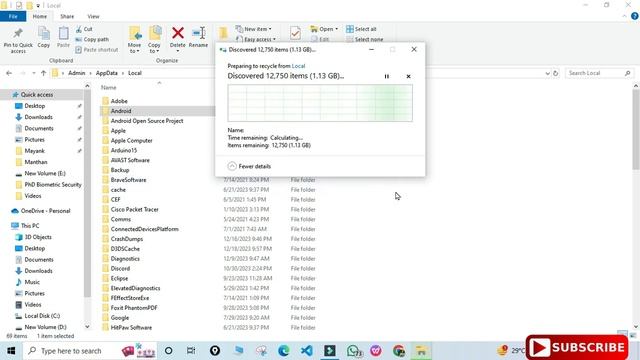Screen dimensions: 640x360
Task: Click Copy path in the ribbon
Action: [x=92, y=40]
